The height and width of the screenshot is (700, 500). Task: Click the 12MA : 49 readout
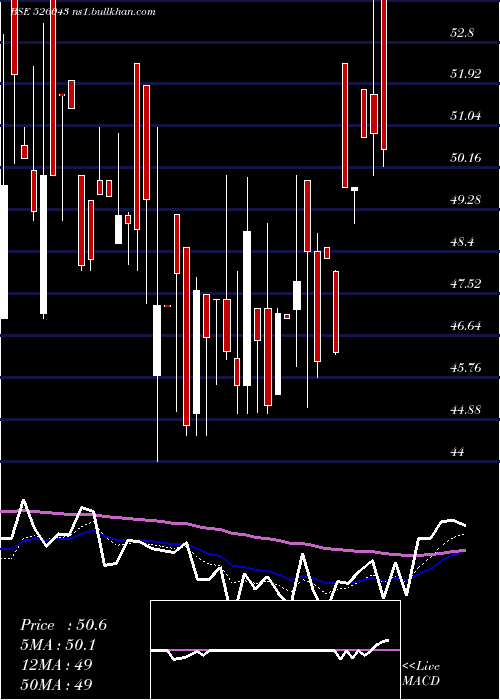(x=56, y=664)
